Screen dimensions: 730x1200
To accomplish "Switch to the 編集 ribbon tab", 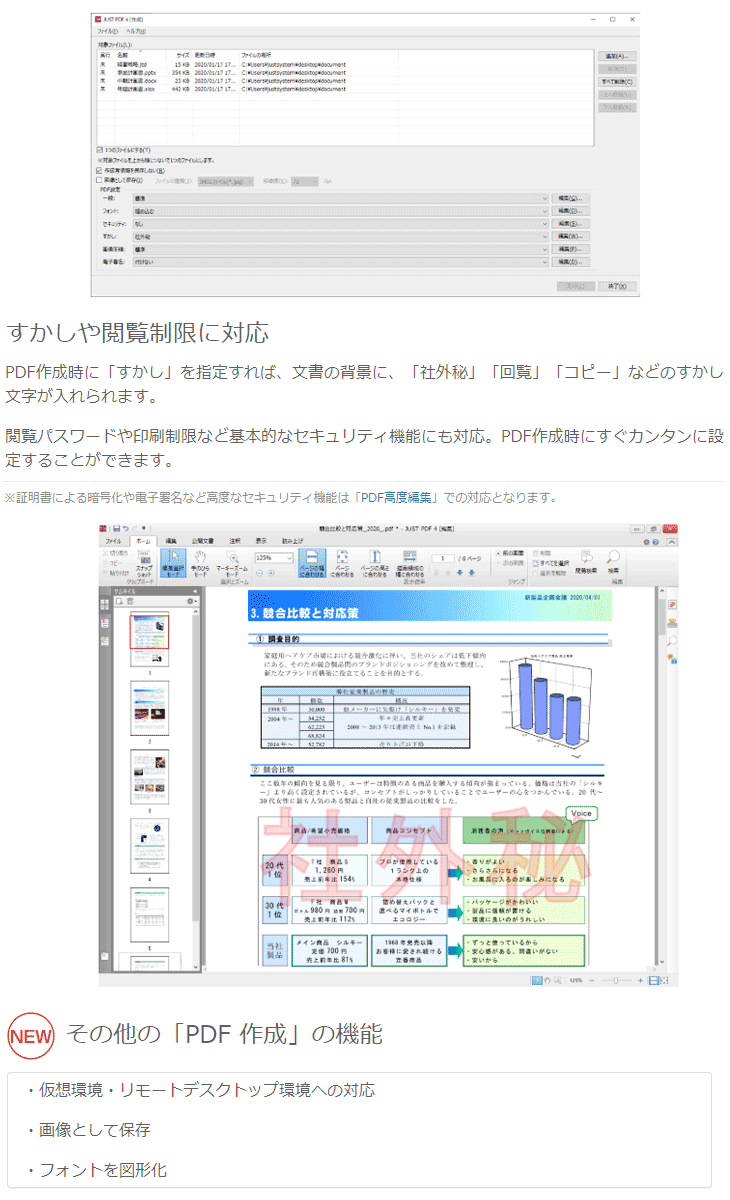I will point(172,540).
